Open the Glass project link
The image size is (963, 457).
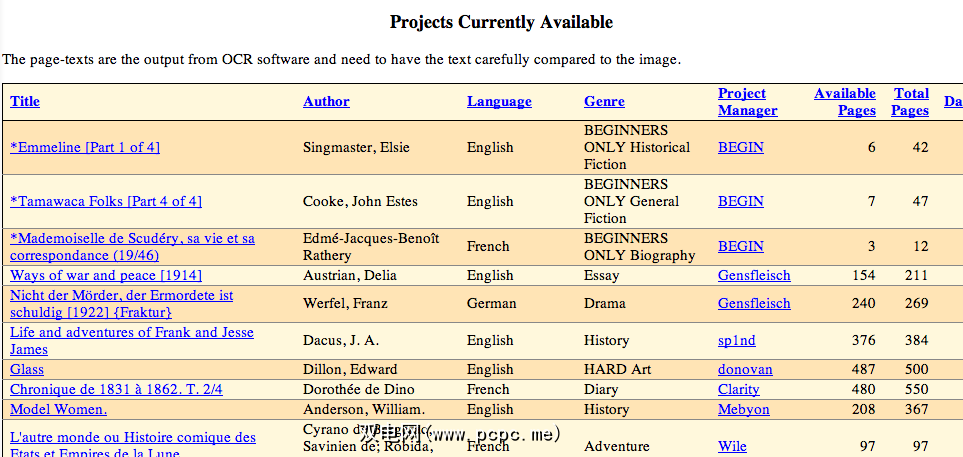click(x=27, y=369)
